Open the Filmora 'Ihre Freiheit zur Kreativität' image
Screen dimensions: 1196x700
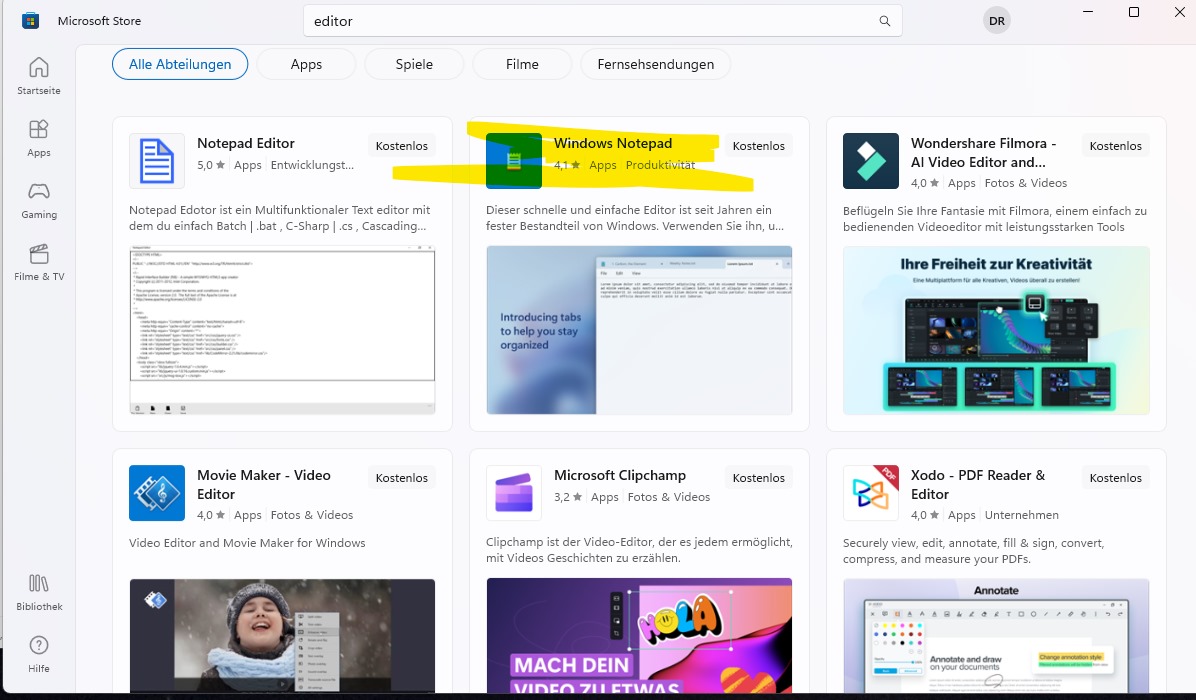tap(996, 330)
